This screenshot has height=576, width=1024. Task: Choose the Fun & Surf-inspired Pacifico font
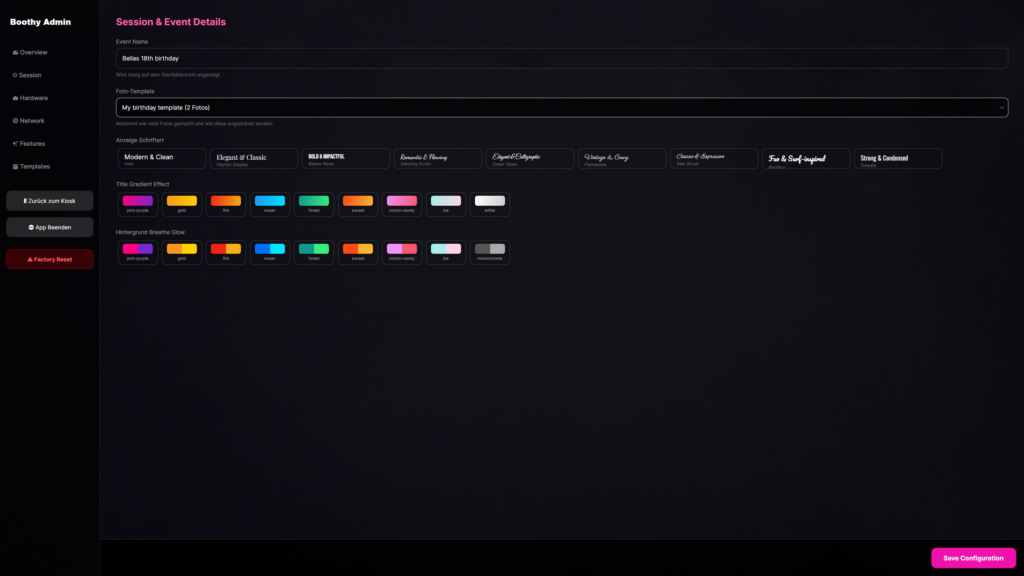tap(806, 158)
